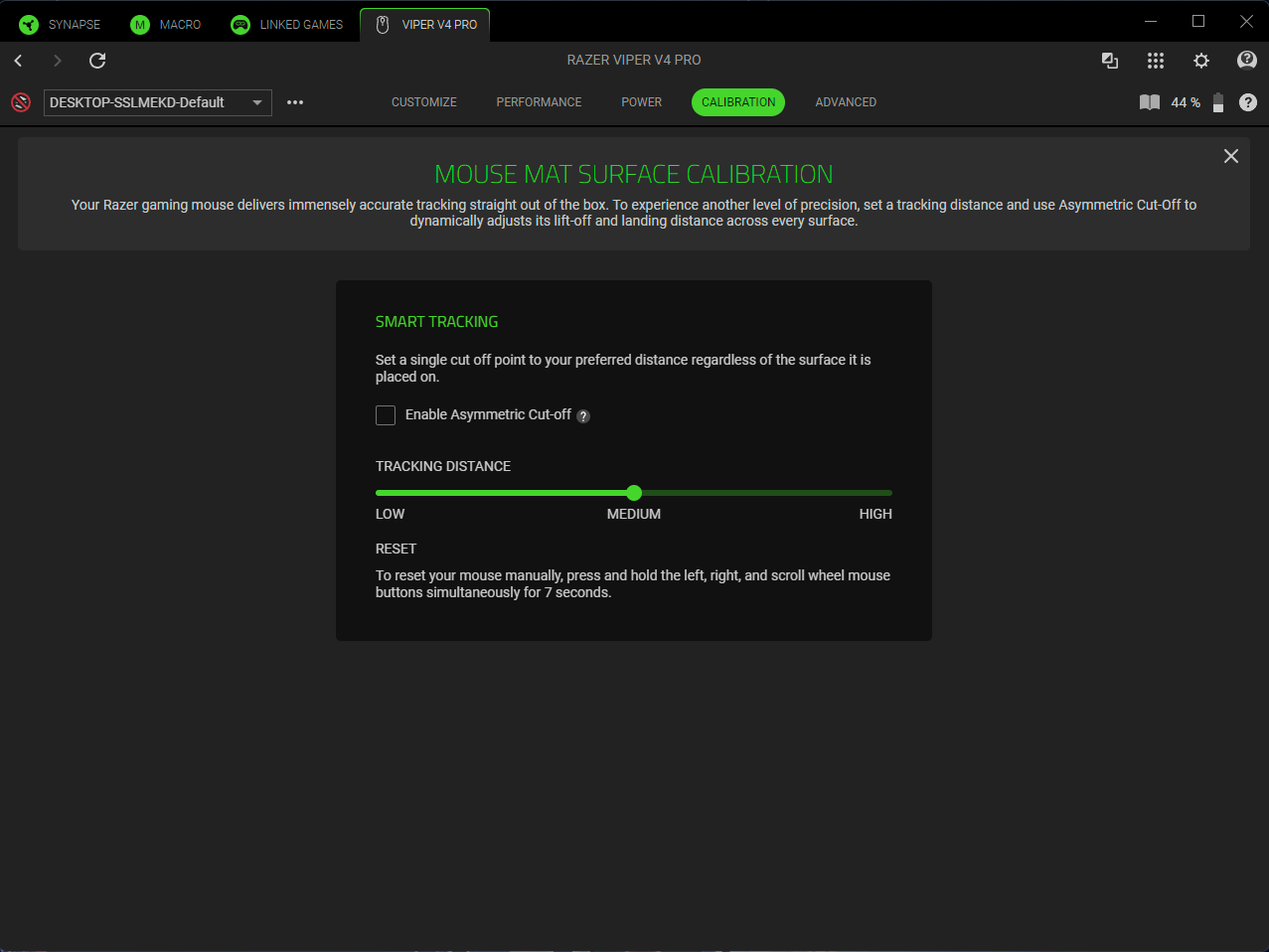
Task: Maximize the Razer Synapse window
Action: 1198,21
